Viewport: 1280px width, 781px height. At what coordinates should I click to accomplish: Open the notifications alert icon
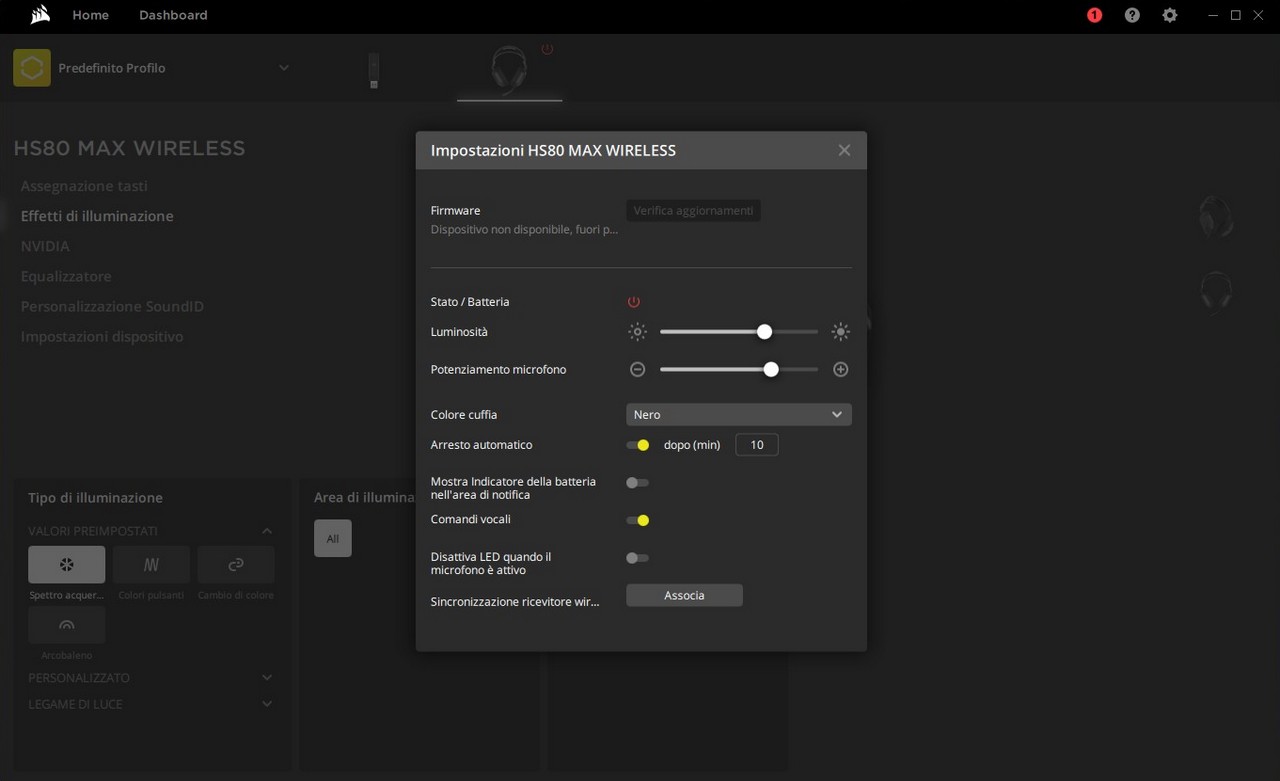click(x=1094, y=15)
